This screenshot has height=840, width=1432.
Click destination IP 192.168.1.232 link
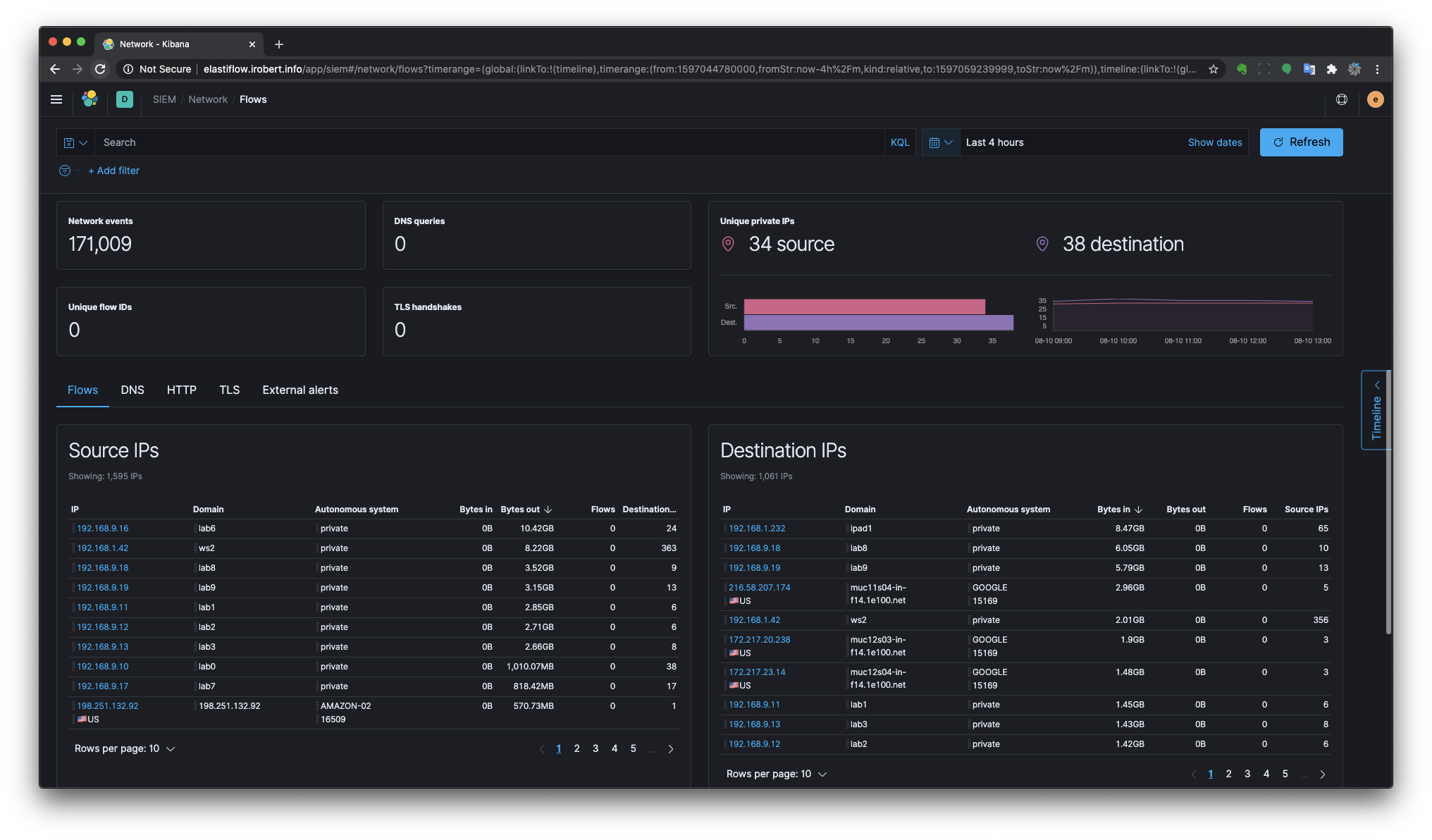click(756, 528)
